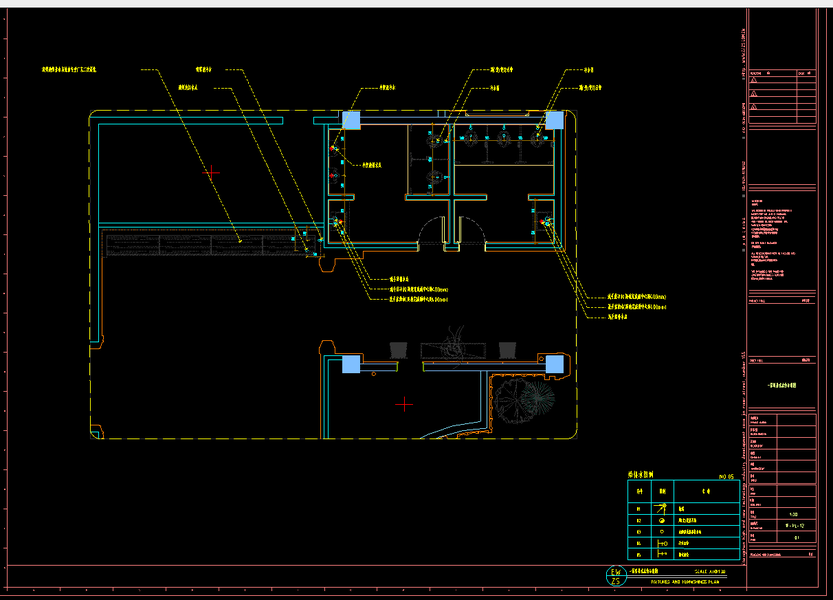Select the vertical English text on the title block border

tap(744, 457)
